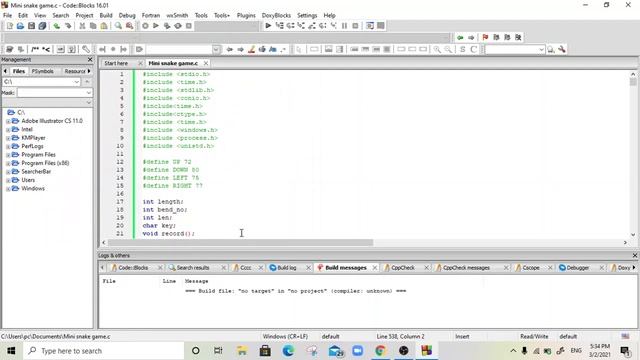Click the Break debugger pause icon
The height and width of the screenshot is (360, 640).
coord(344,26)
